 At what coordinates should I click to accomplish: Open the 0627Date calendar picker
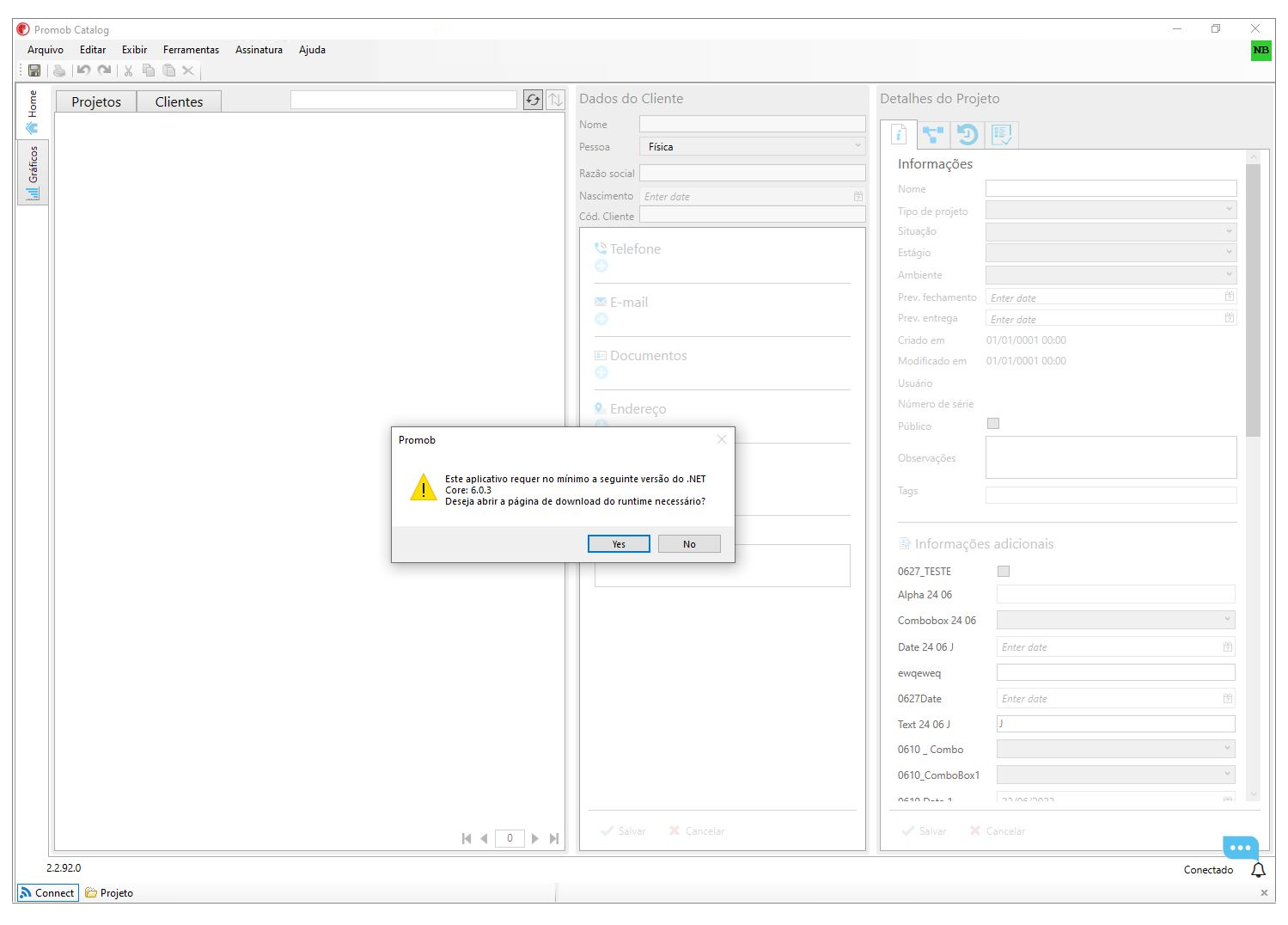coord(1227,698)
